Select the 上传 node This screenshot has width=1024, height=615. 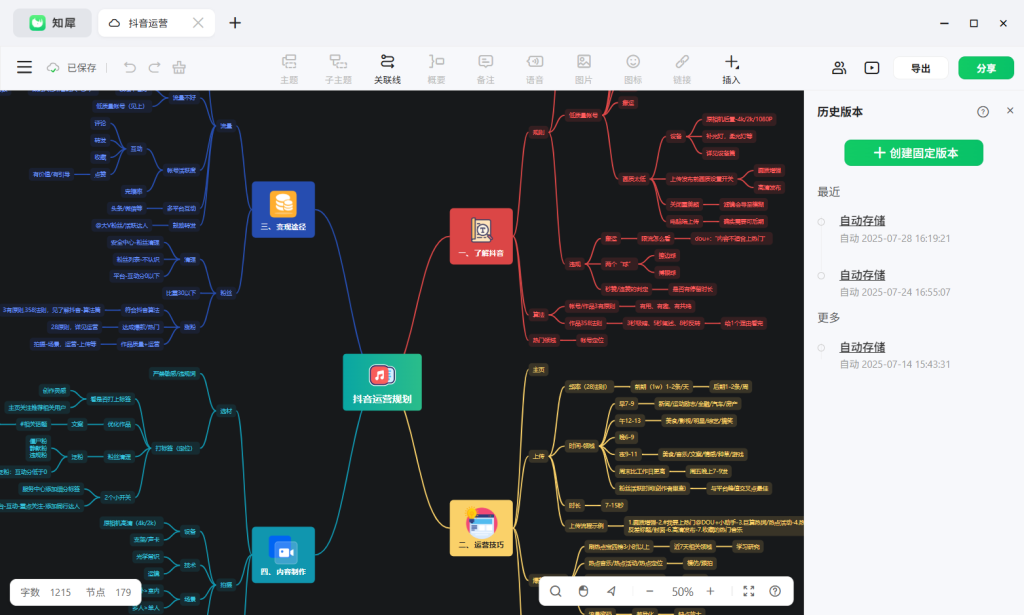(539, 456)
